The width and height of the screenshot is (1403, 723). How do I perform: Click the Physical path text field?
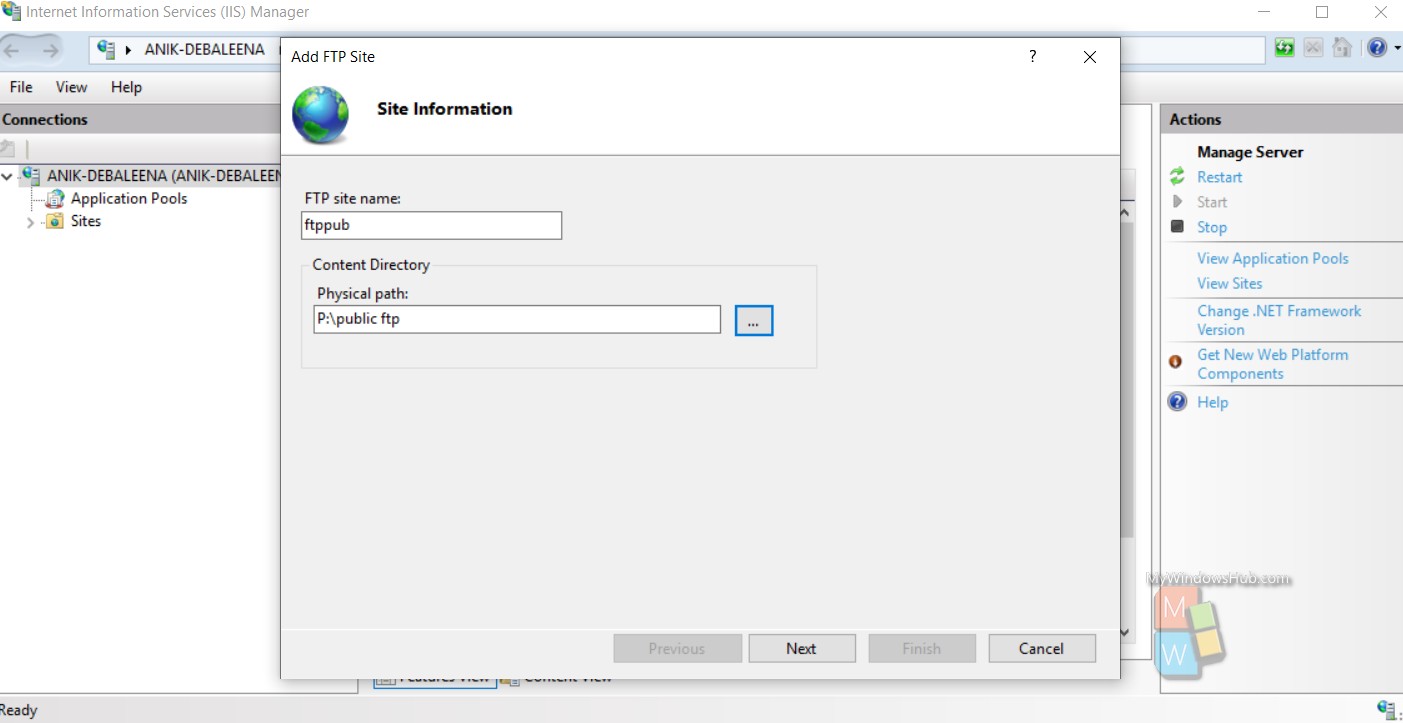point(517,319)
